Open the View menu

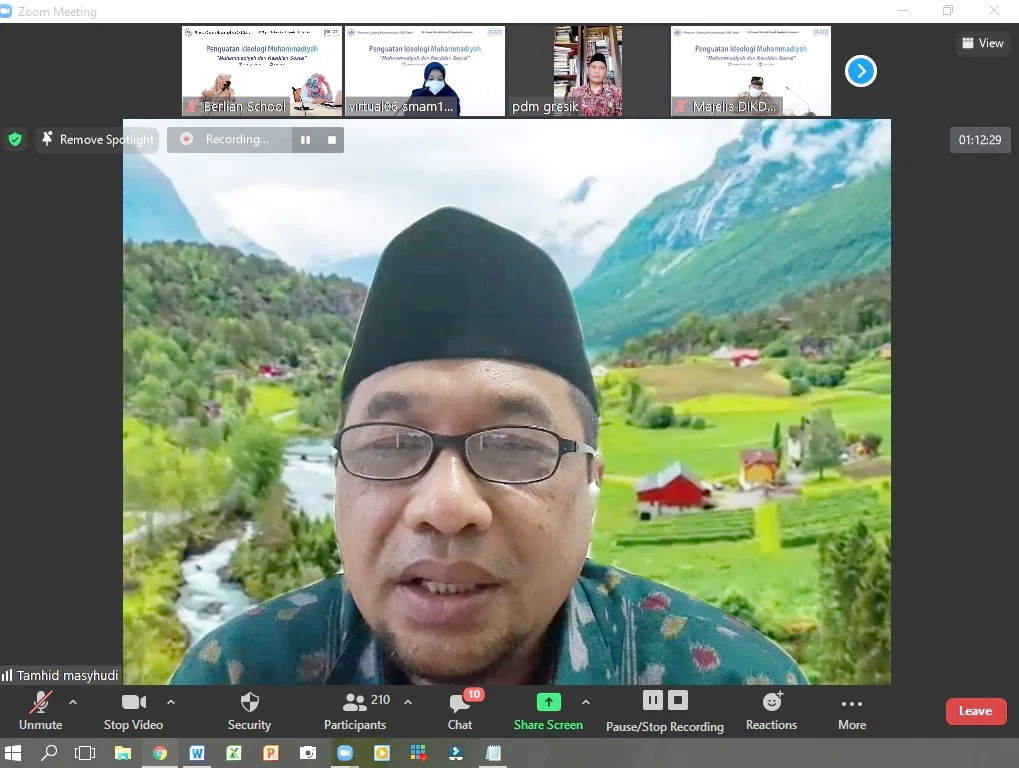tap(981, 43)
